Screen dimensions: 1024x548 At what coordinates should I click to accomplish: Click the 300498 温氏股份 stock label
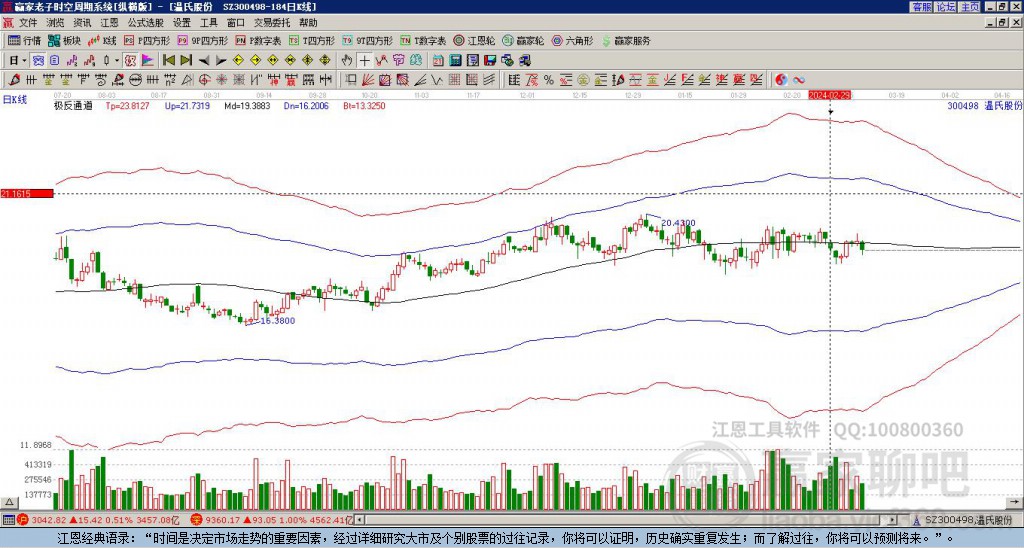pyautogui.click(x=984, y=105)
